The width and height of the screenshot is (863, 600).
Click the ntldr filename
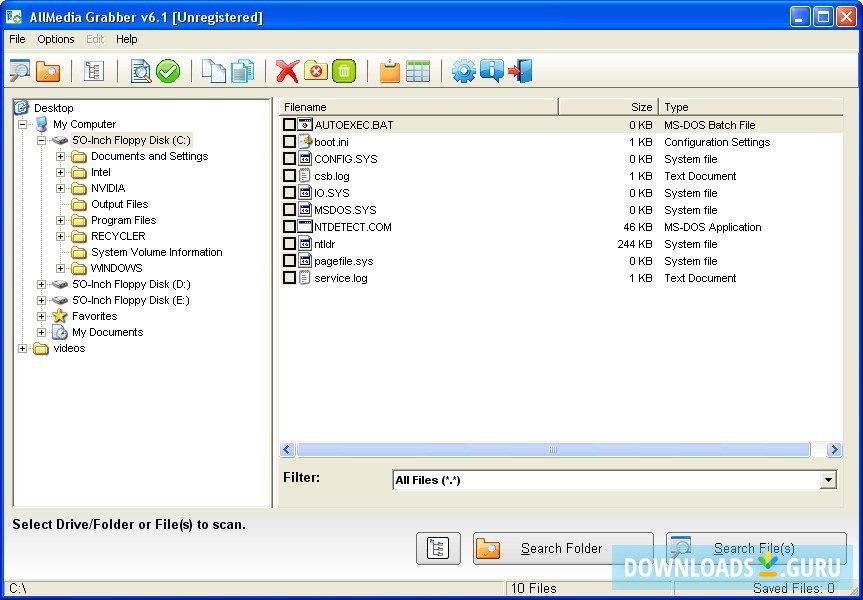[324, 244]
